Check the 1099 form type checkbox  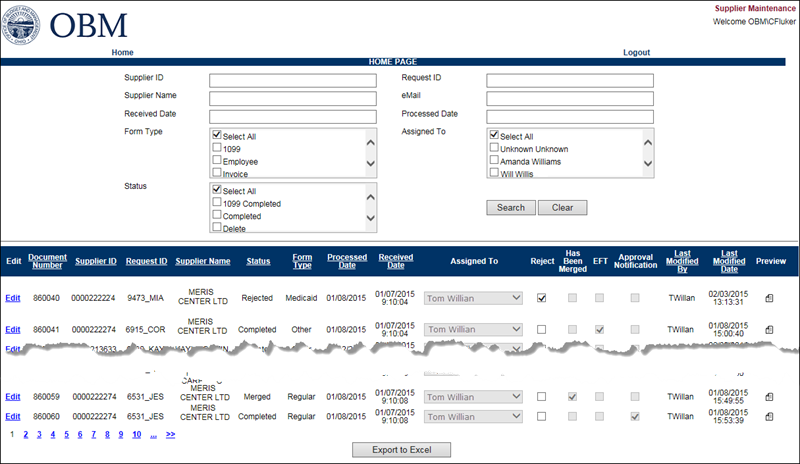click(x=217, y=149)
